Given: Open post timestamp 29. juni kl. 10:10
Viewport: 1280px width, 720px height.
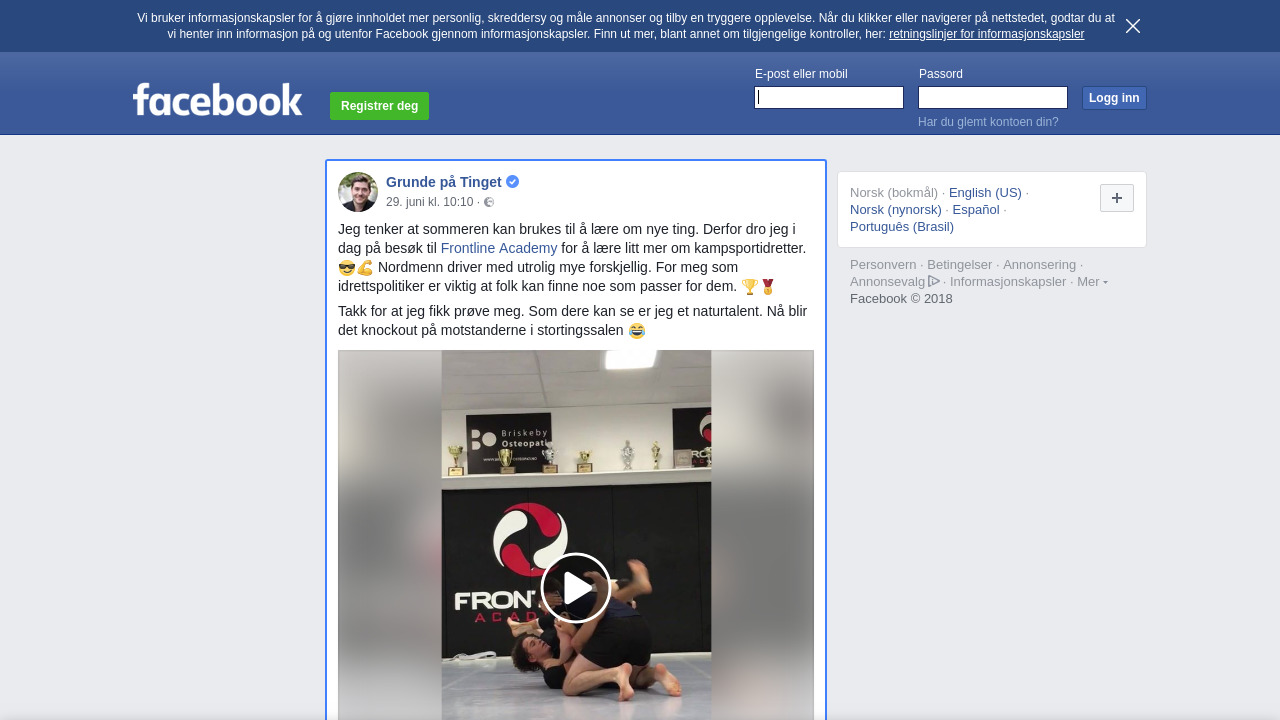Looking at the screenshot, I should [x=430, y=202].
